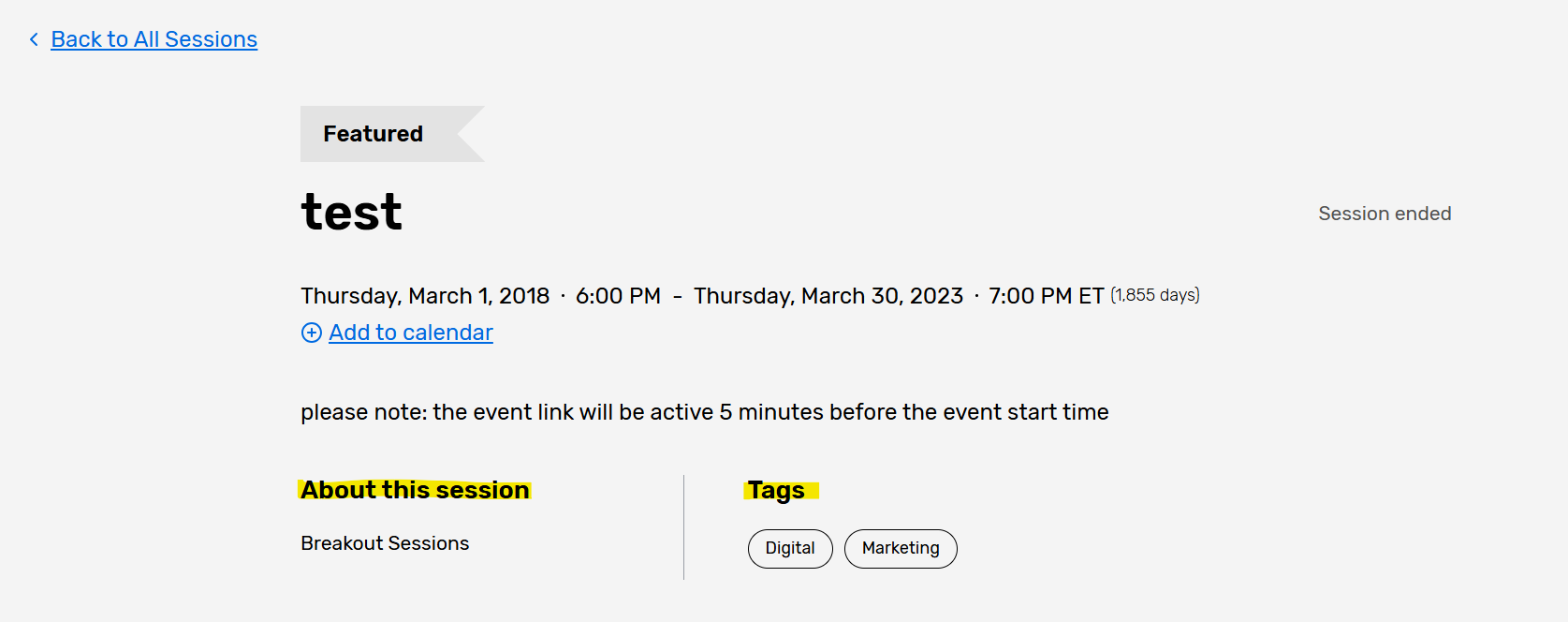Viewport: 1568px width, 622px height.
Task: Click the 7:00 PM ET end time
Action: point(1046,296)
